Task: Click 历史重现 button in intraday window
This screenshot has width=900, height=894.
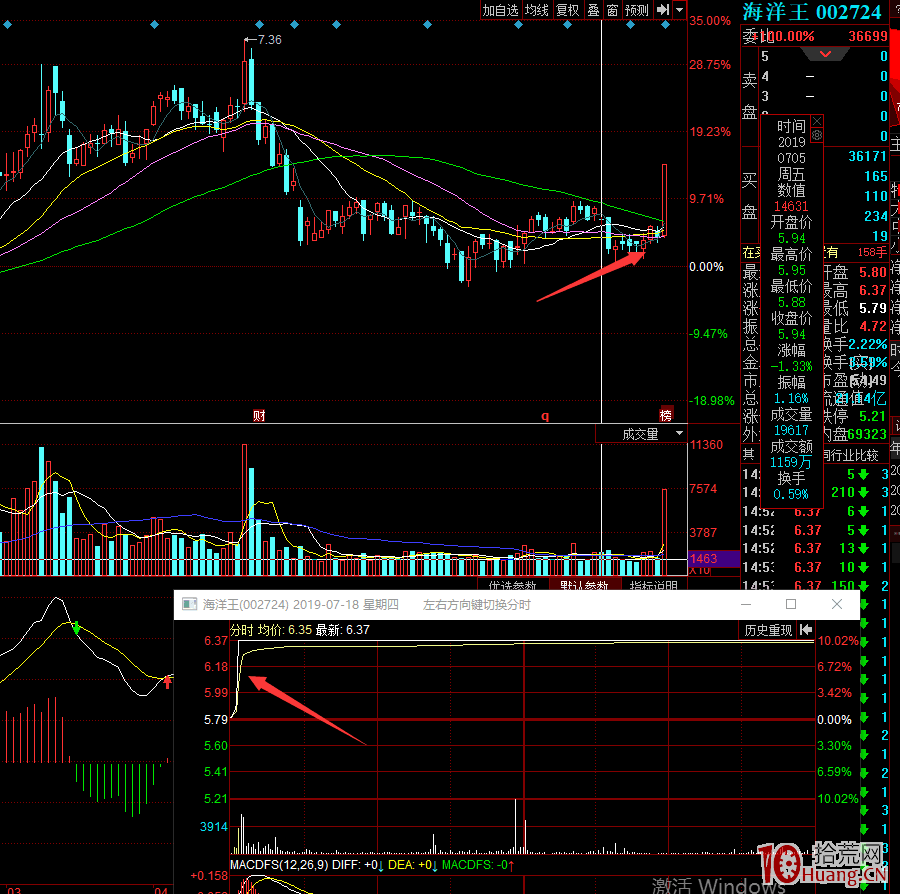Action: coord(767,630)
